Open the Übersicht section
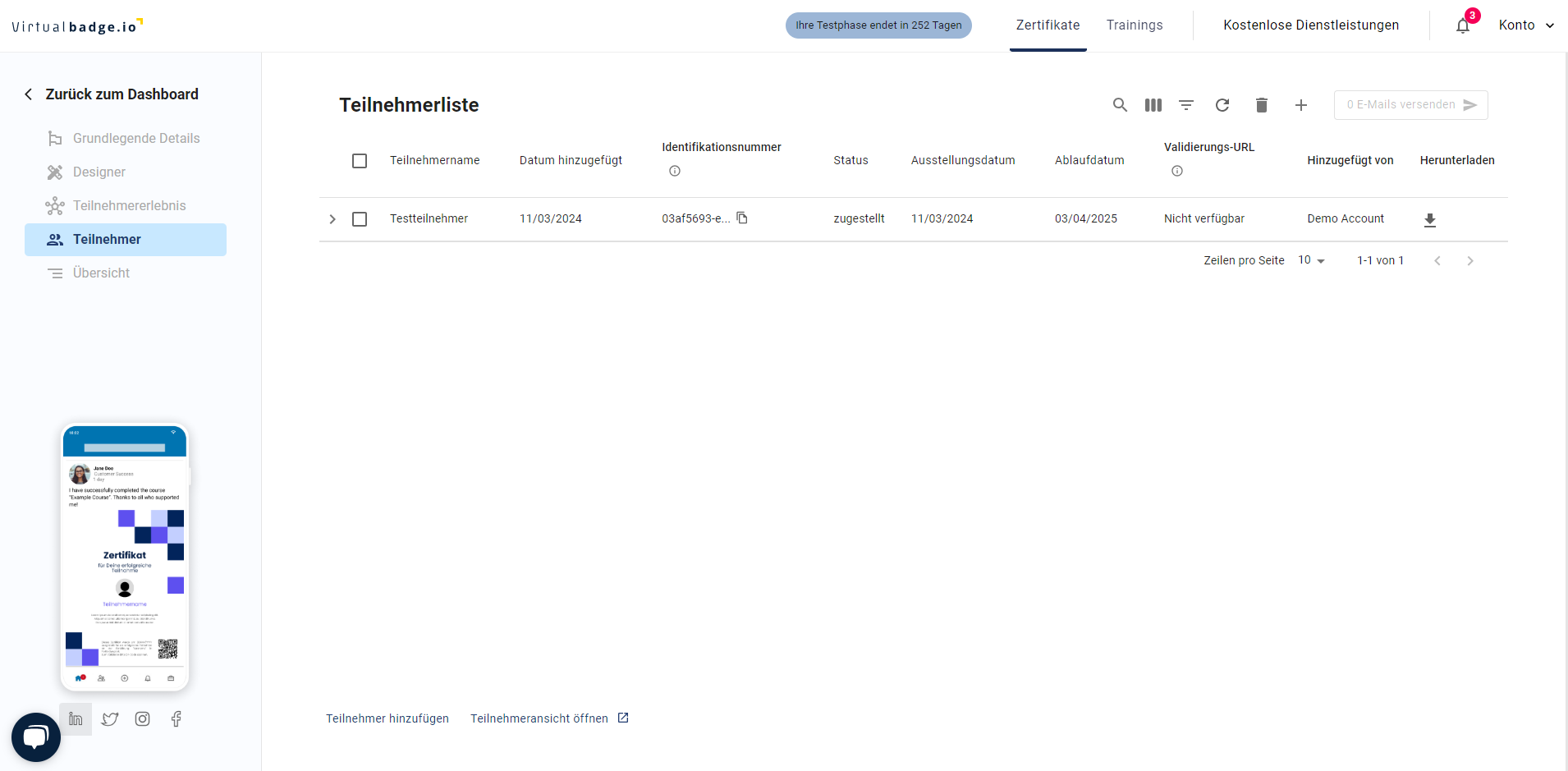This screenshot has width=1568, height=771. click(126, 273)
